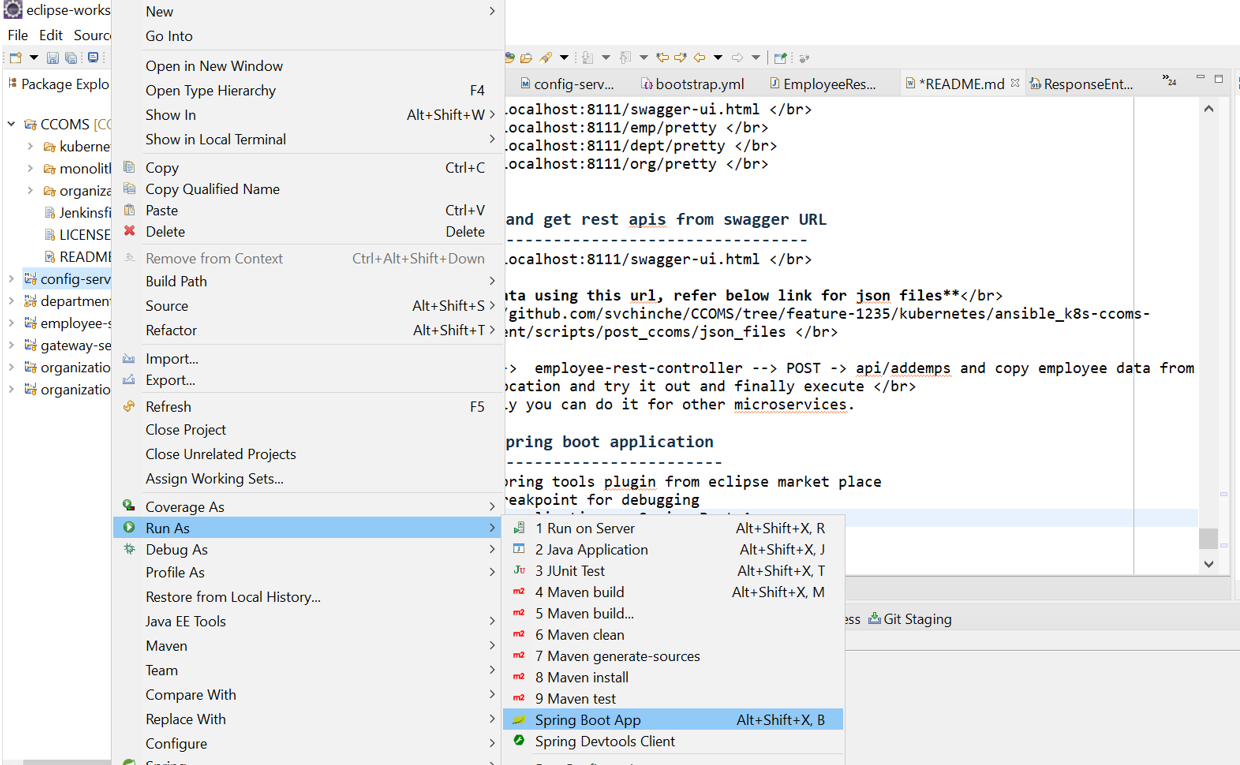Screen dimensions: 1240x765
Task: Click the Search flashlight toolbar icon
Action: coord(545,58)
